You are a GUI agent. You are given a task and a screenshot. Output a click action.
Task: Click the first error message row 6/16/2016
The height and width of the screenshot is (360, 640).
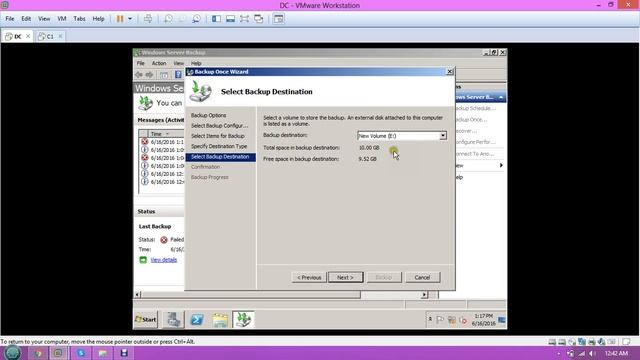[163, 142]
